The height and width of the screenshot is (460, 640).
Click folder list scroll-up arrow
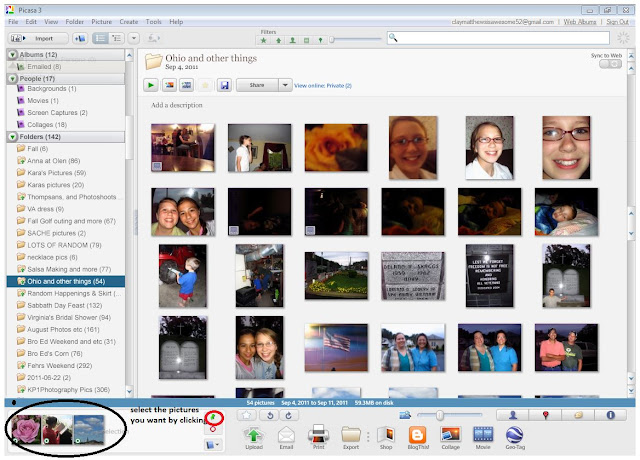coord(129,55)
